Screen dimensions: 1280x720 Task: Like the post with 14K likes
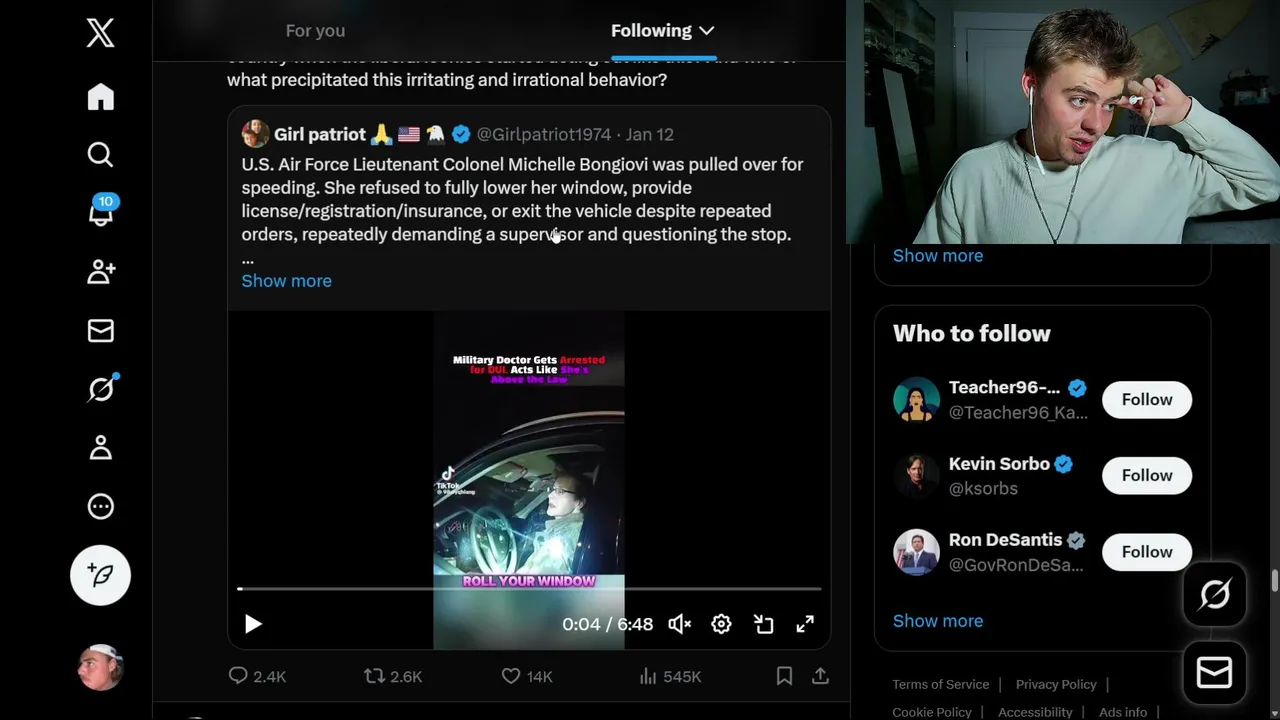click(511, 676)
